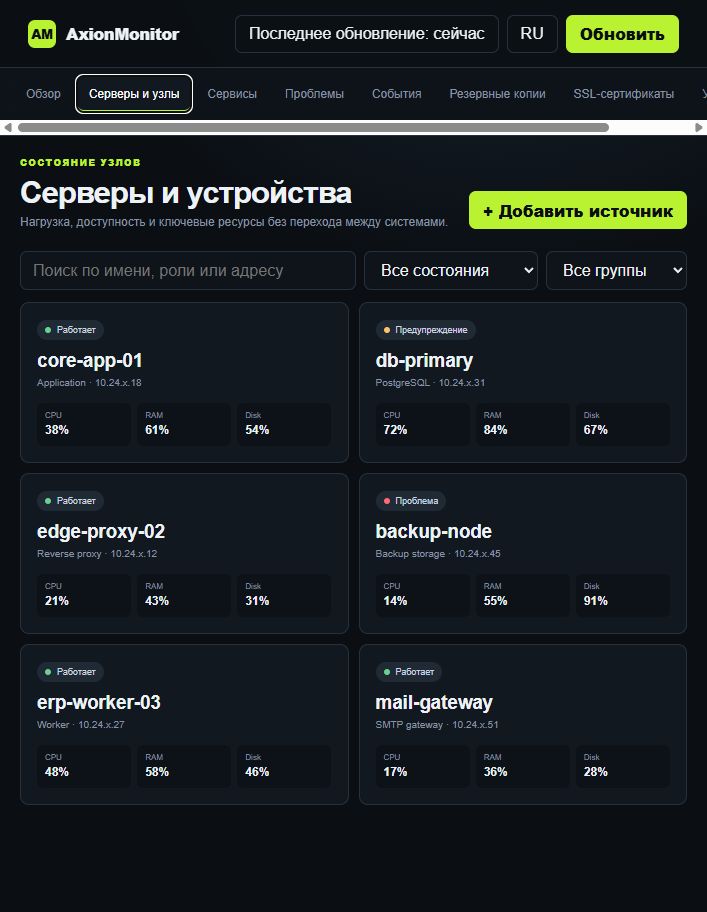Image resolution: width=707 pixels, height=912 pixels.
Task: Click the AM logo icon
Action: coord(42,34)
